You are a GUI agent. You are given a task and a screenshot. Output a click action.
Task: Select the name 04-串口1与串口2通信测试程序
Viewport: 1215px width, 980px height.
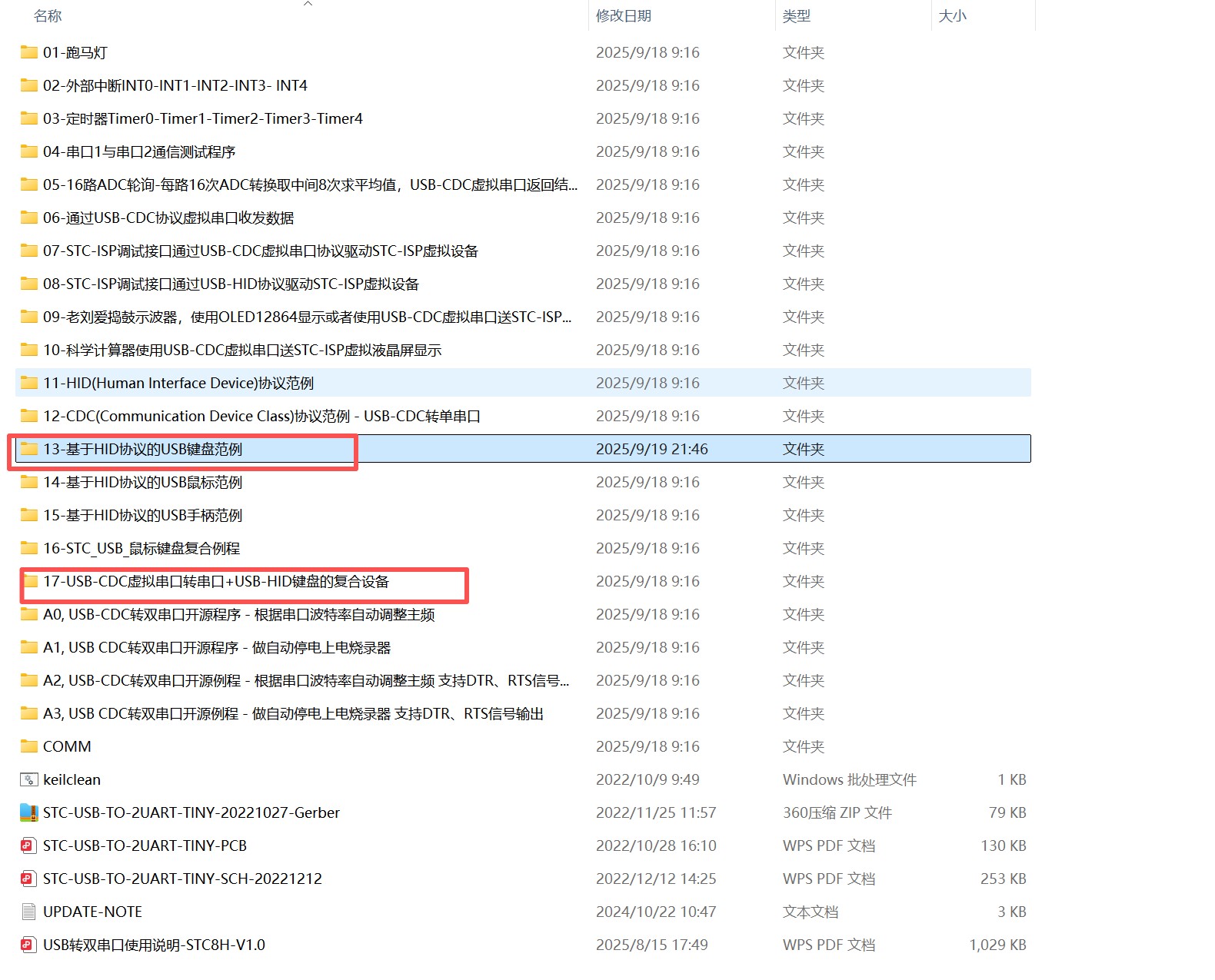[139, 151]
